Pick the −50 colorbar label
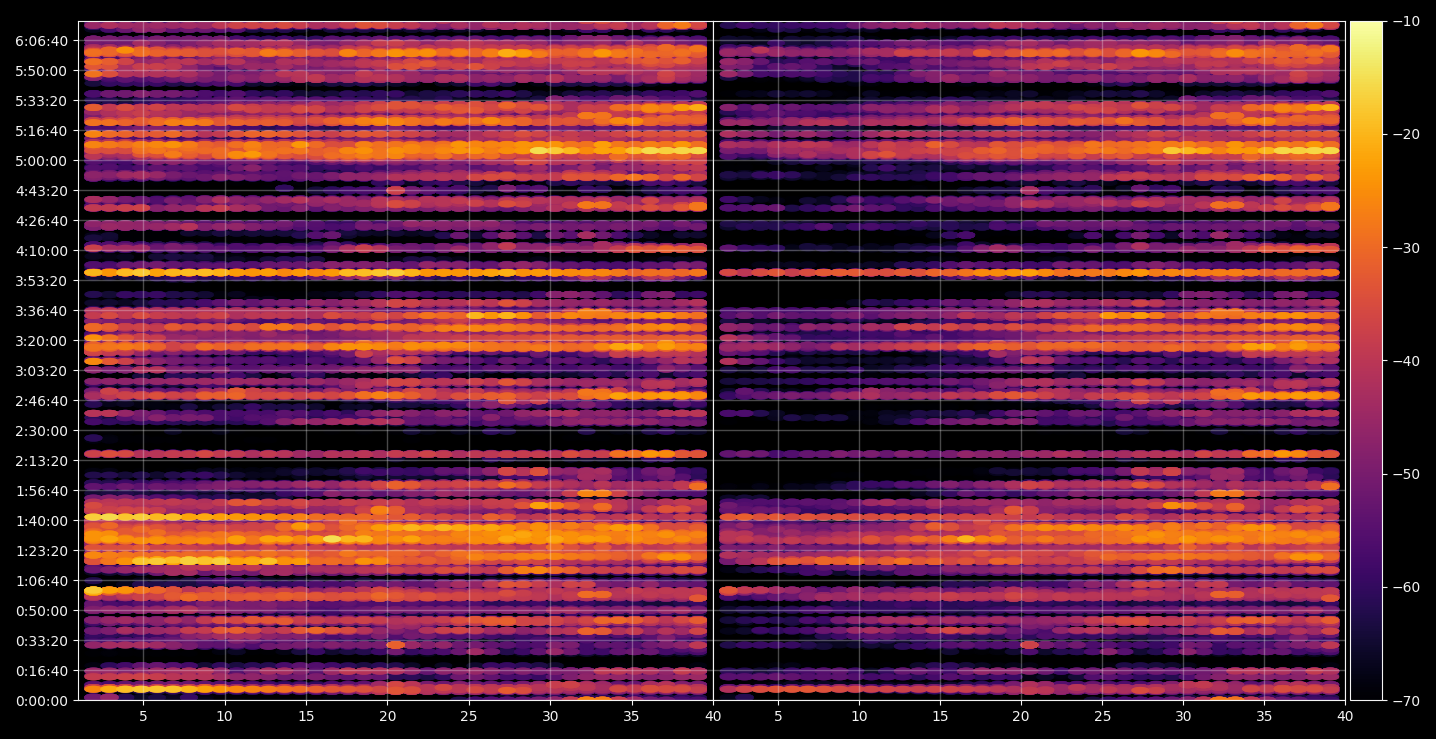The width and height of the screenshot is (1436, 739). pyautogui.click(x=1406, y=474)
